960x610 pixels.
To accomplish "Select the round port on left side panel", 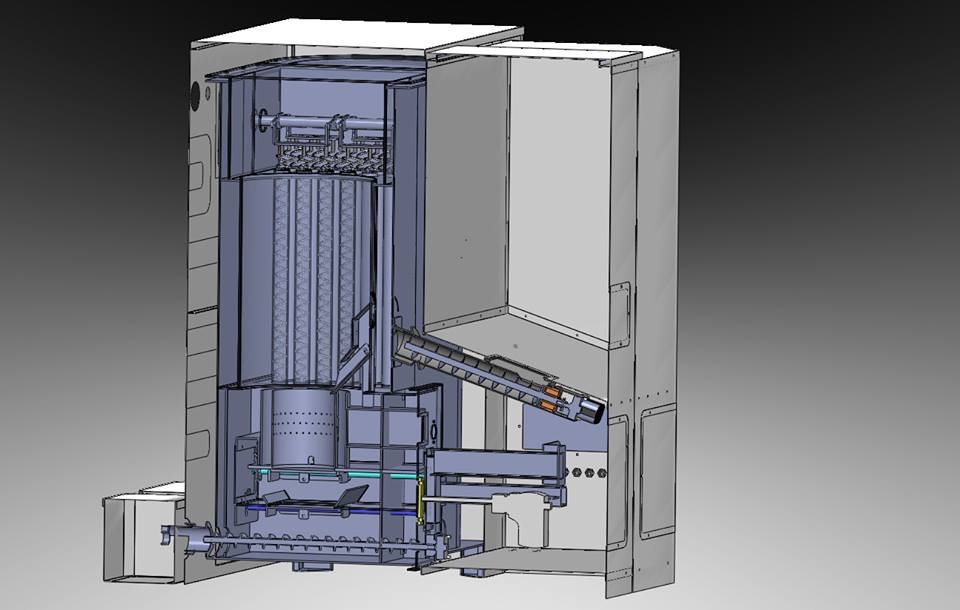I will 195,97.
